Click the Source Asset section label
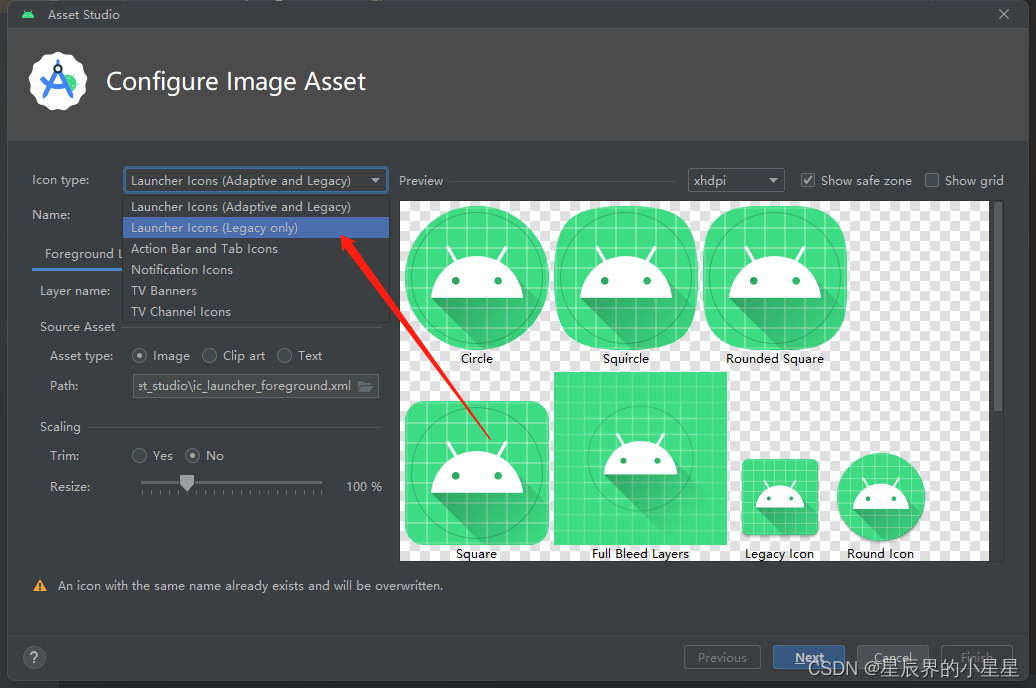Screen dimensions: 1036x688 77,326
